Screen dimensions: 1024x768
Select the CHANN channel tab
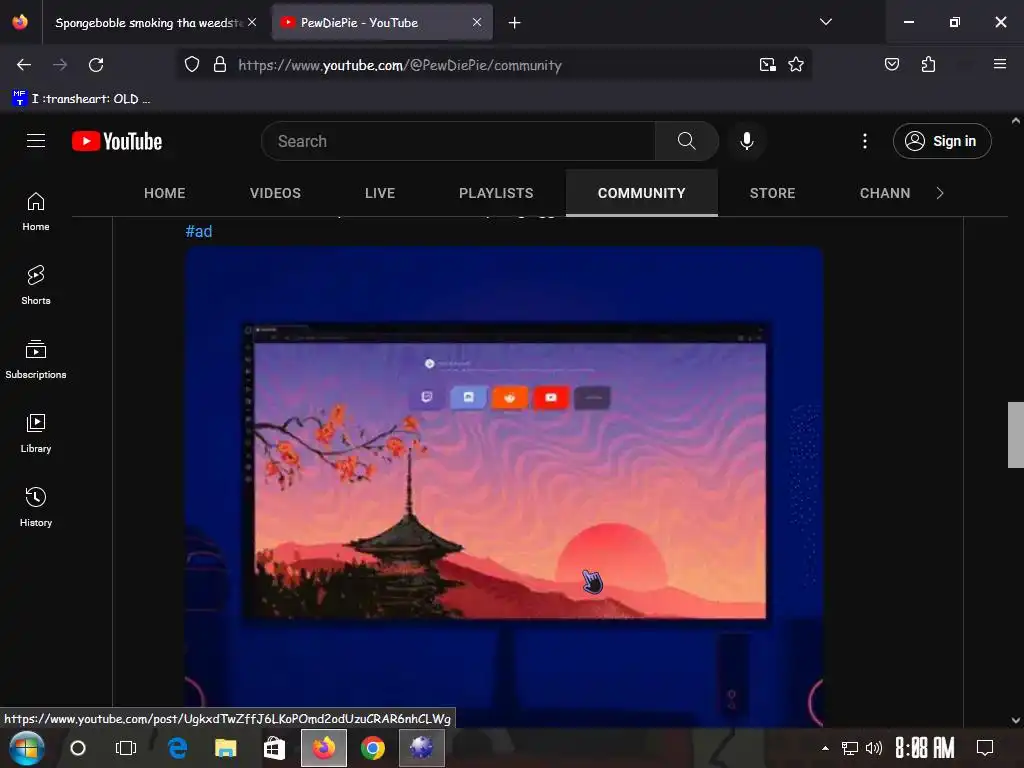tap(885, 193)
